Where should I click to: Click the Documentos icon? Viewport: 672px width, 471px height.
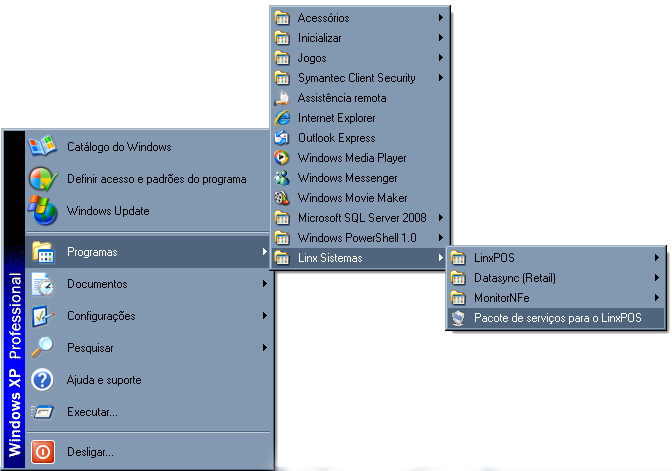click(43, 284)
